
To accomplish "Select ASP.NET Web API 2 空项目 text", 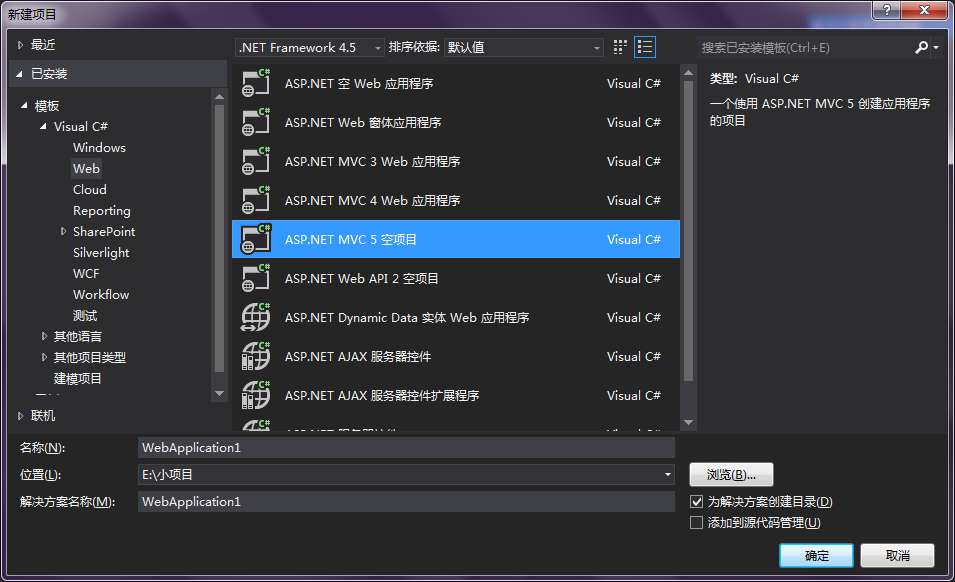I will coord(361,279).
